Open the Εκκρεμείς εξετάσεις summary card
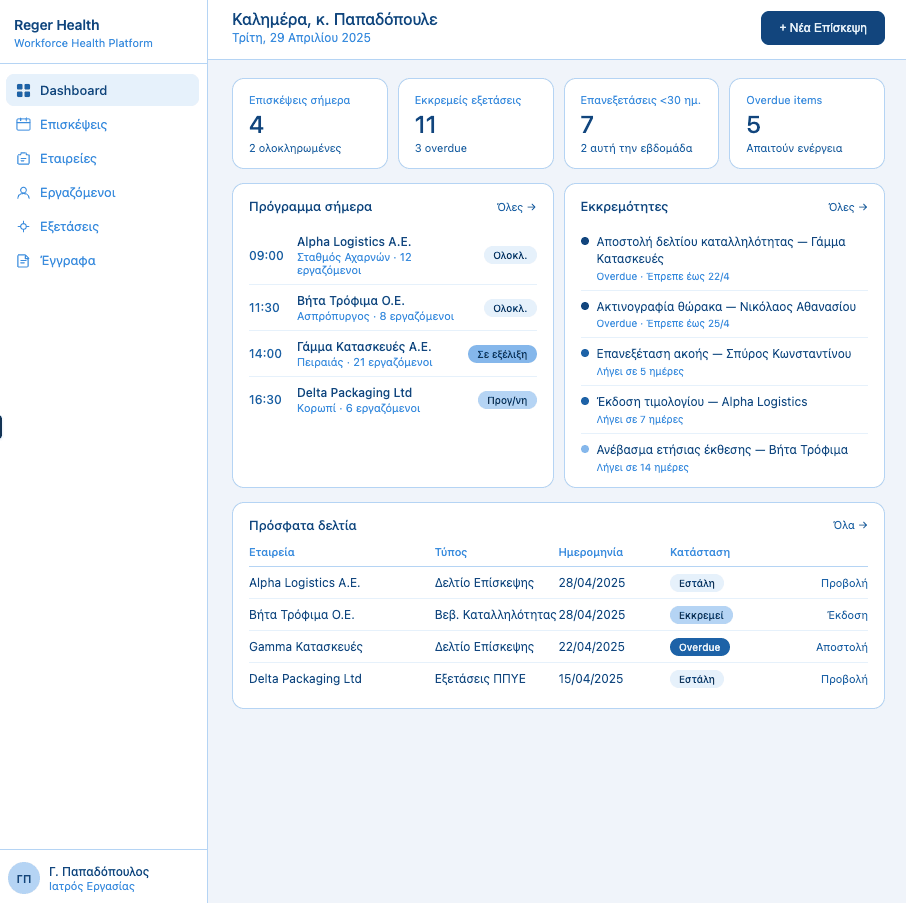Viewport: 906px width, 903px height. click(475, 124)
